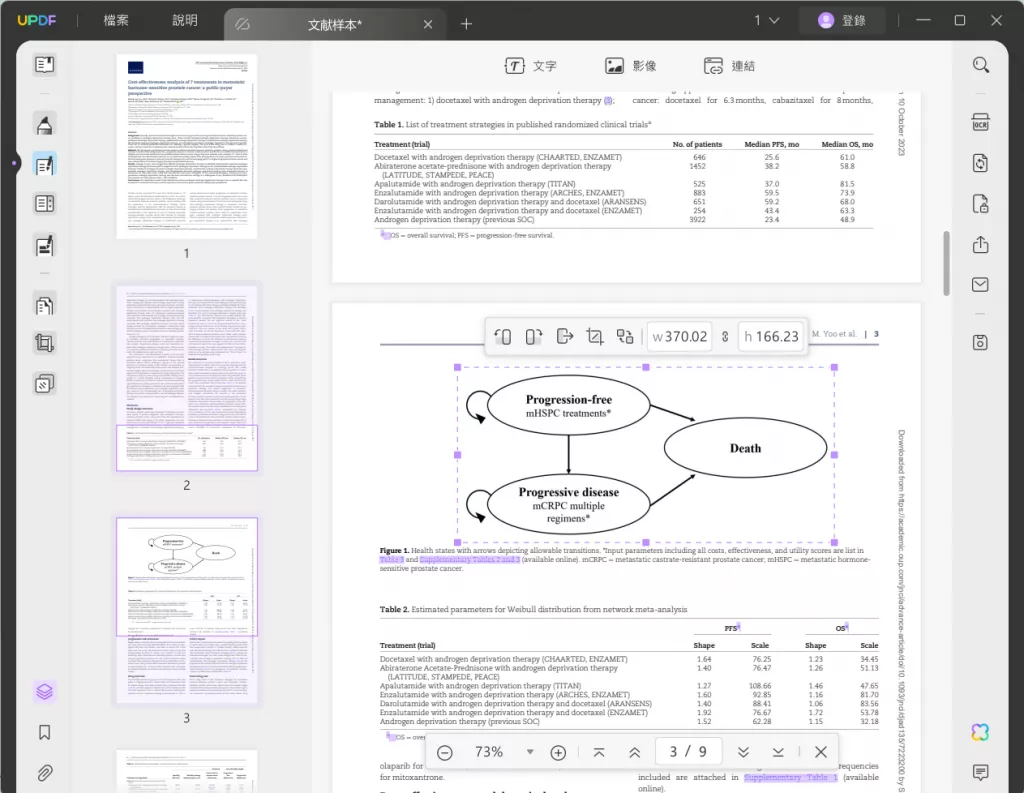Viewport: 1024px width, 793px height.
Task: Select the 連結 add link tool
Action: [x=729, y=66]
